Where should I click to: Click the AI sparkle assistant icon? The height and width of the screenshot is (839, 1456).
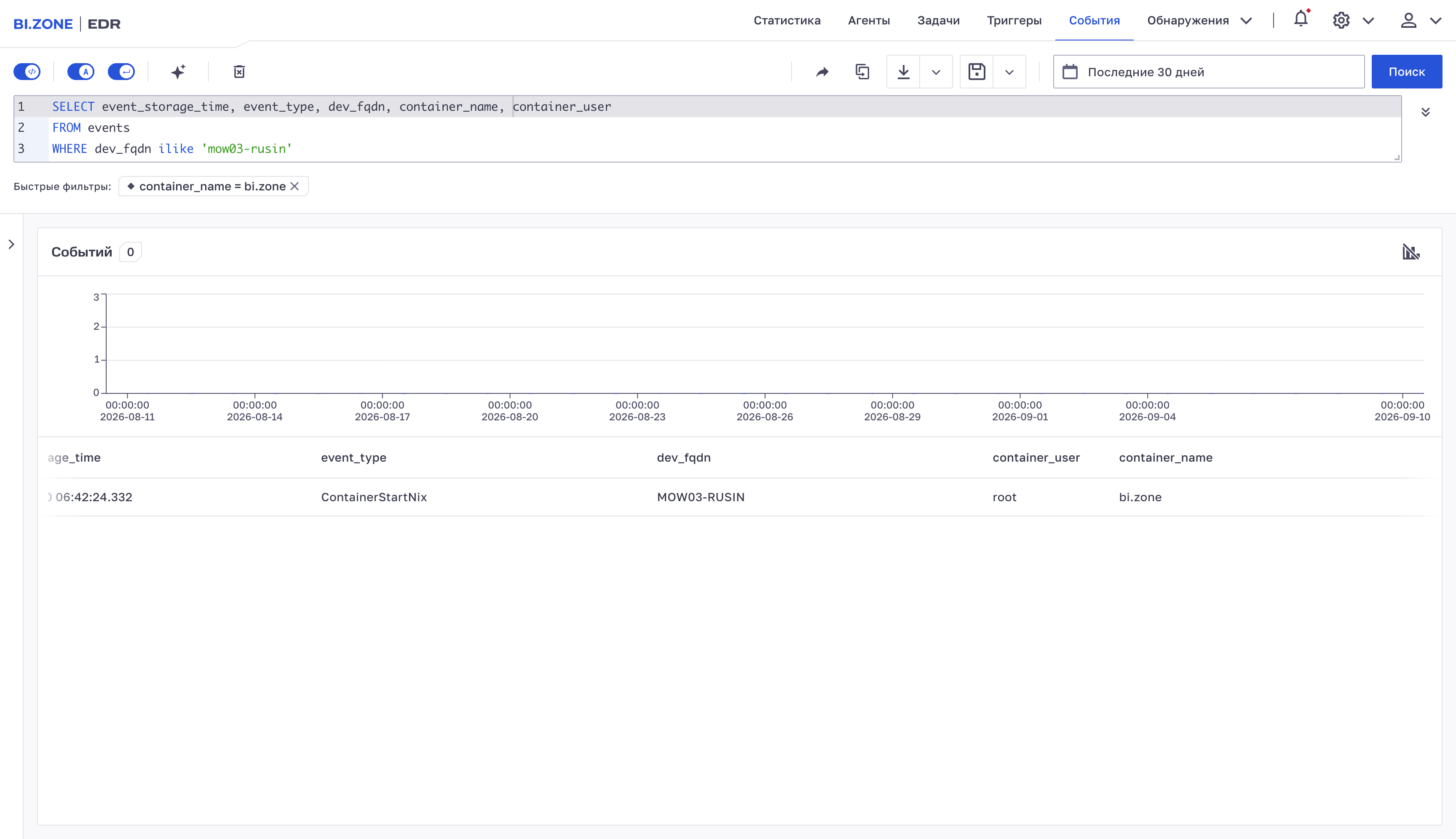pyautogui.click(x=178, y=72)
